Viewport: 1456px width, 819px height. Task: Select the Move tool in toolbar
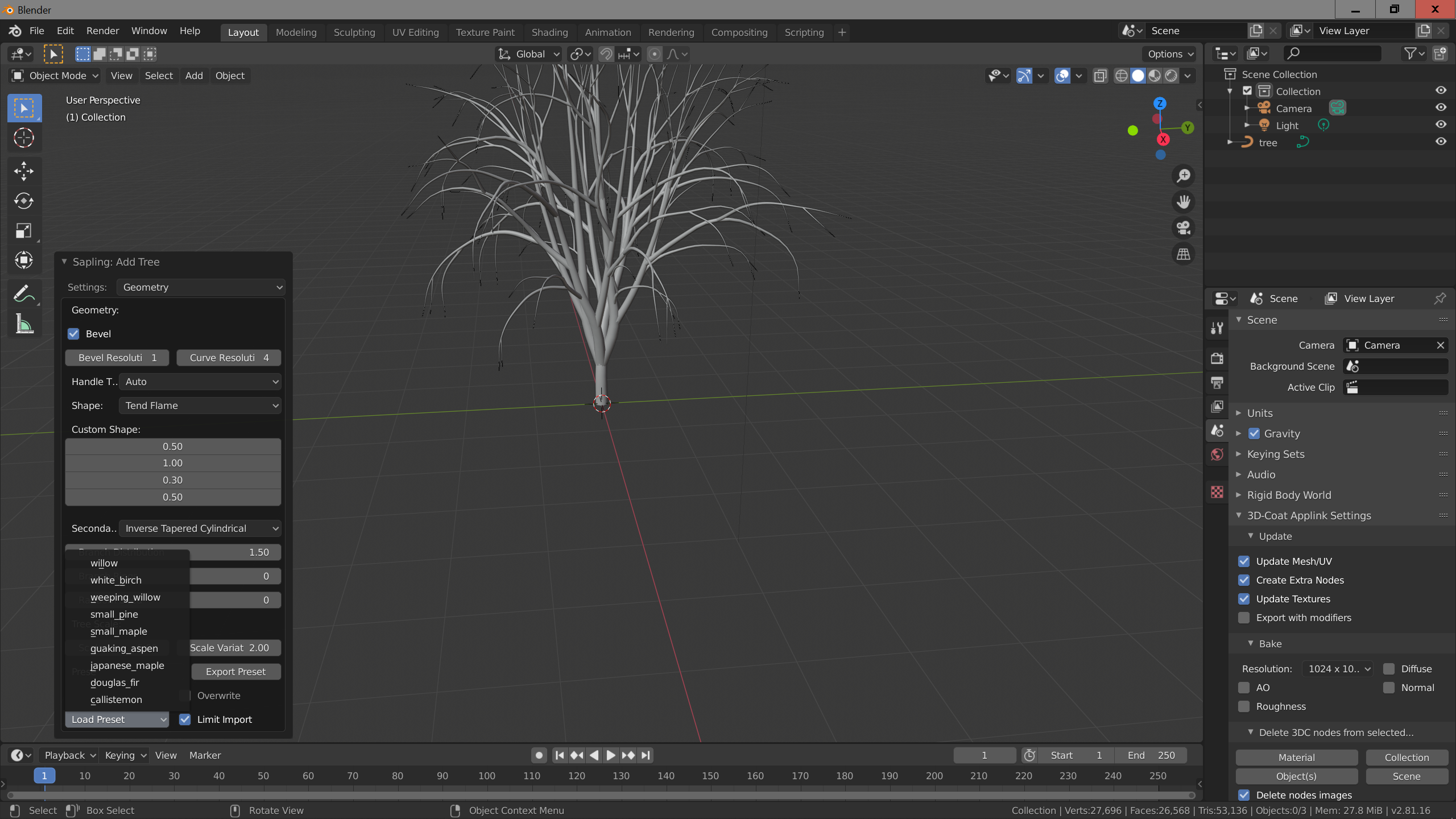24,171
